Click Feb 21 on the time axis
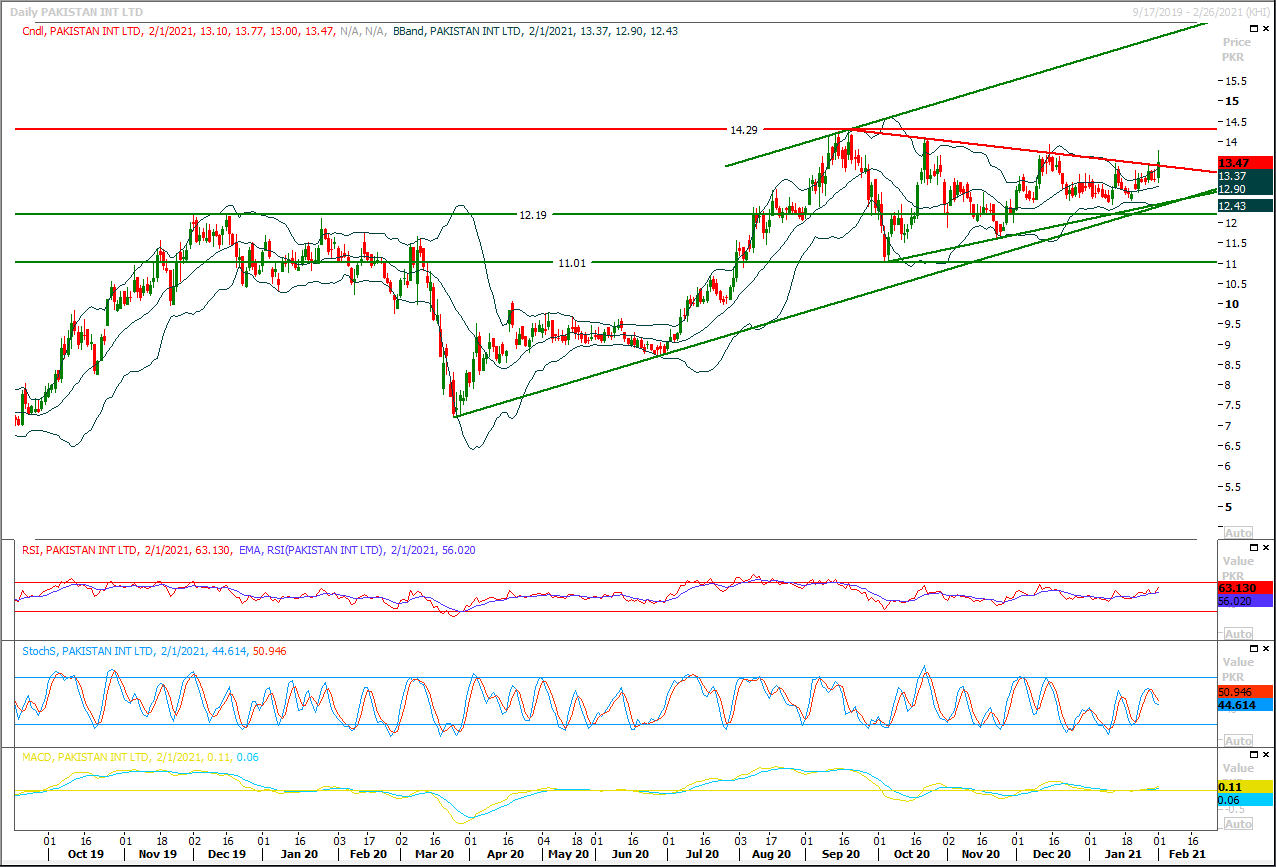 [x=1185, y=855]
